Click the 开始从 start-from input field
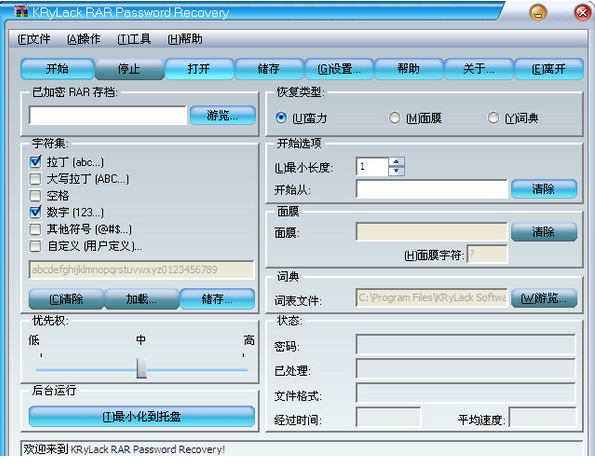595x474 pixels. pyautogui.click(x=432, y=189)
